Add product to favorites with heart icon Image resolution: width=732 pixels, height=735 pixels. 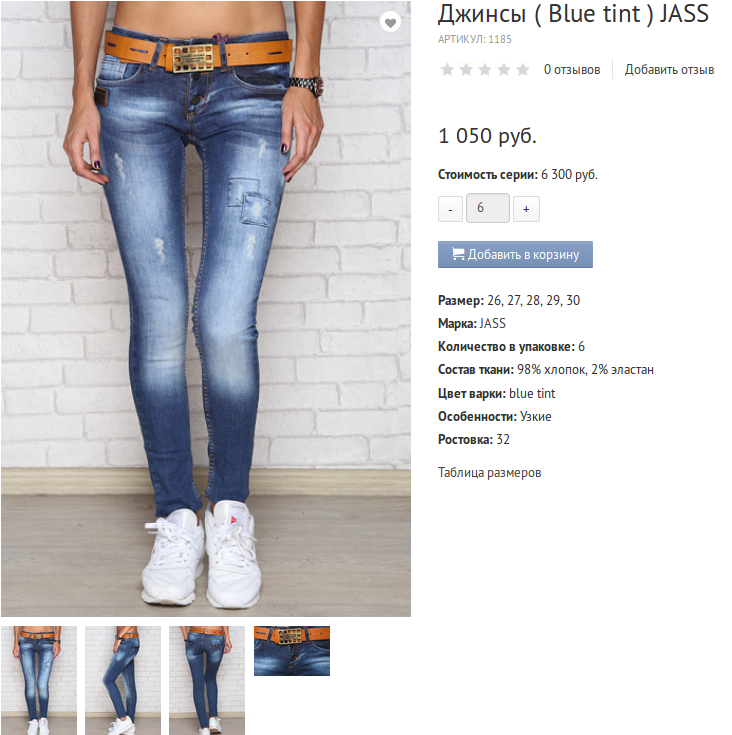[390, 22]
